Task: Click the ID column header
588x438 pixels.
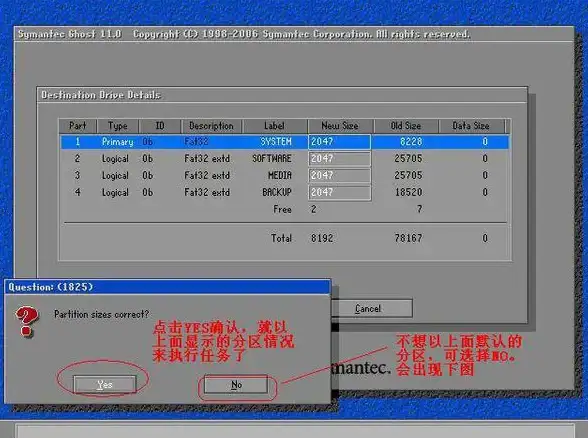Action: (160, 126)
